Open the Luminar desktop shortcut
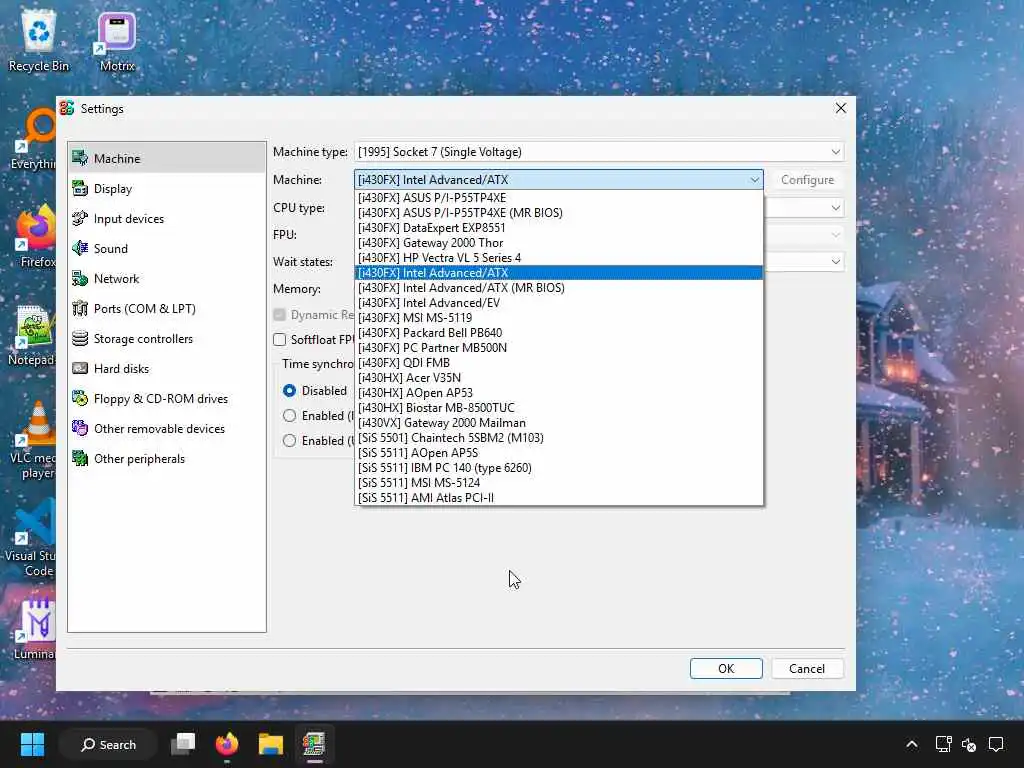The image size is (1024, 768). [x=35, y=629]
